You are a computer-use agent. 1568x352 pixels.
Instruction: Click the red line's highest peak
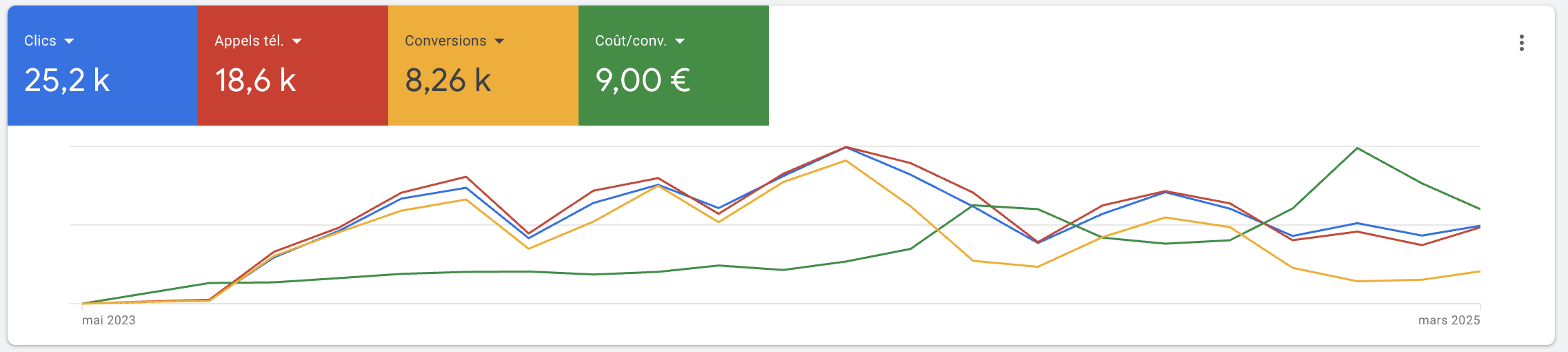click(x=845, y=147)
